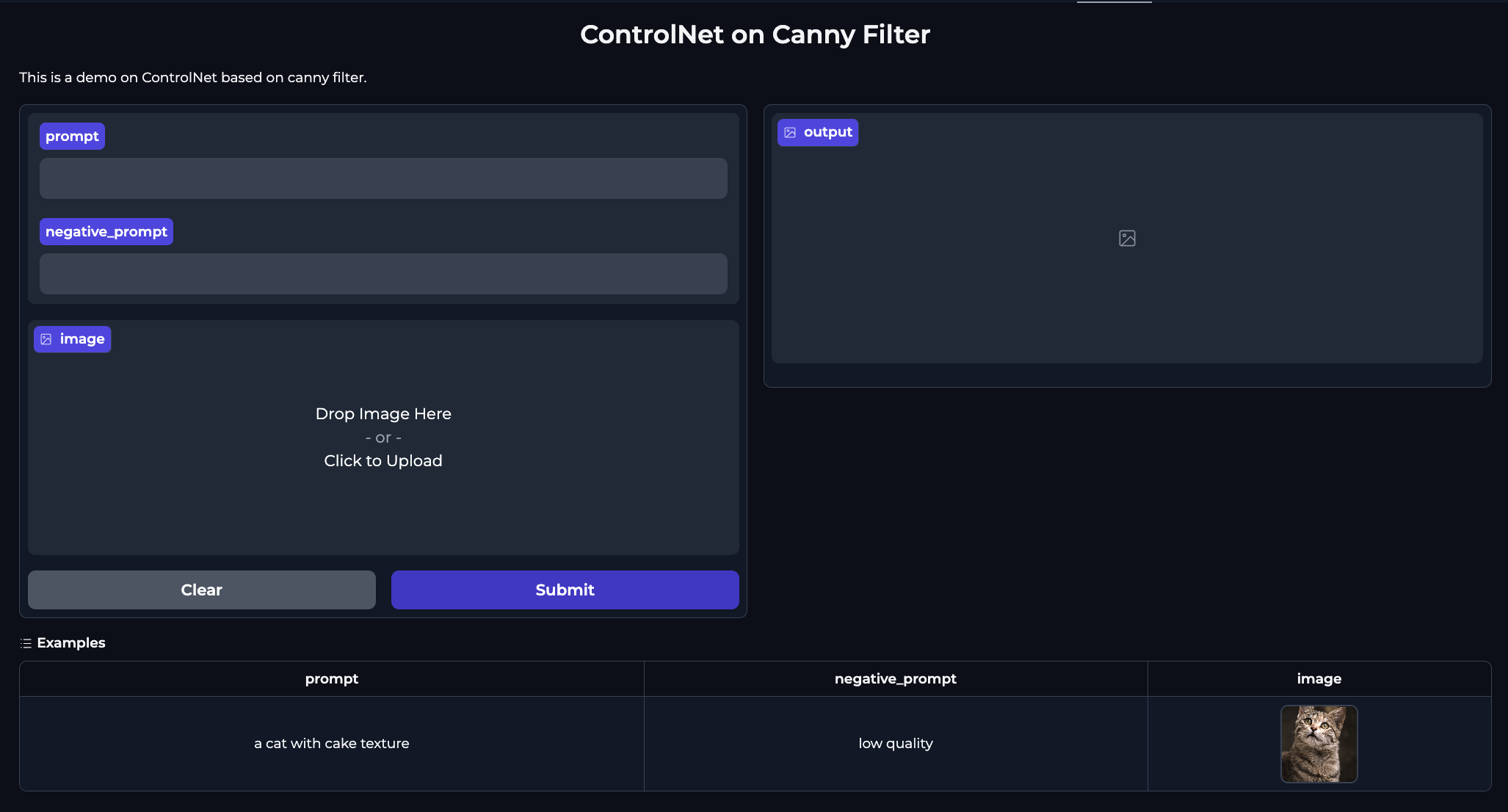Click the purple 'prompt' field label

pos(72,136)
